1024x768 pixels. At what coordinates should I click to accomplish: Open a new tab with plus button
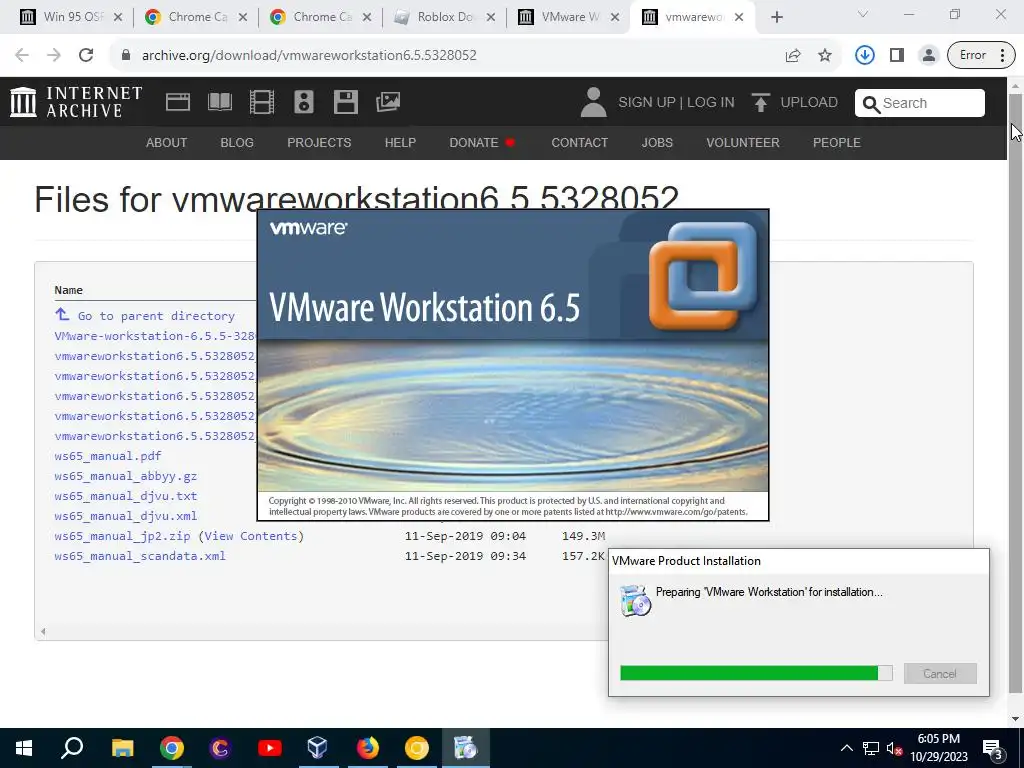pyautogui.click(x=776, y=17)
